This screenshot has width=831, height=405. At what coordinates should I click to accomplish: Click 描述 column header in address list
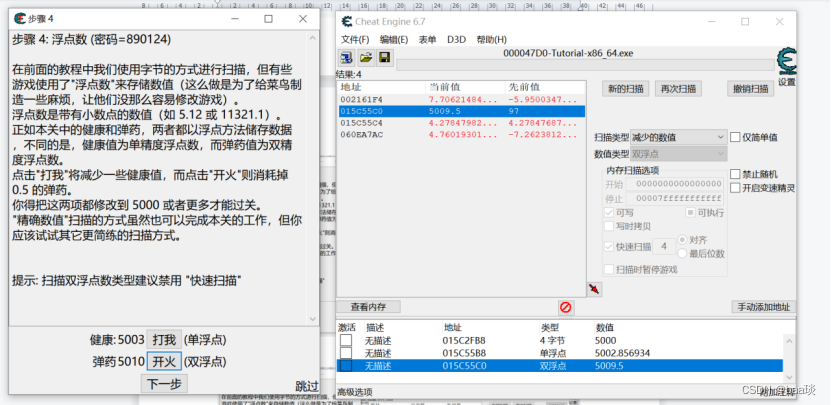tap(375, 328)
